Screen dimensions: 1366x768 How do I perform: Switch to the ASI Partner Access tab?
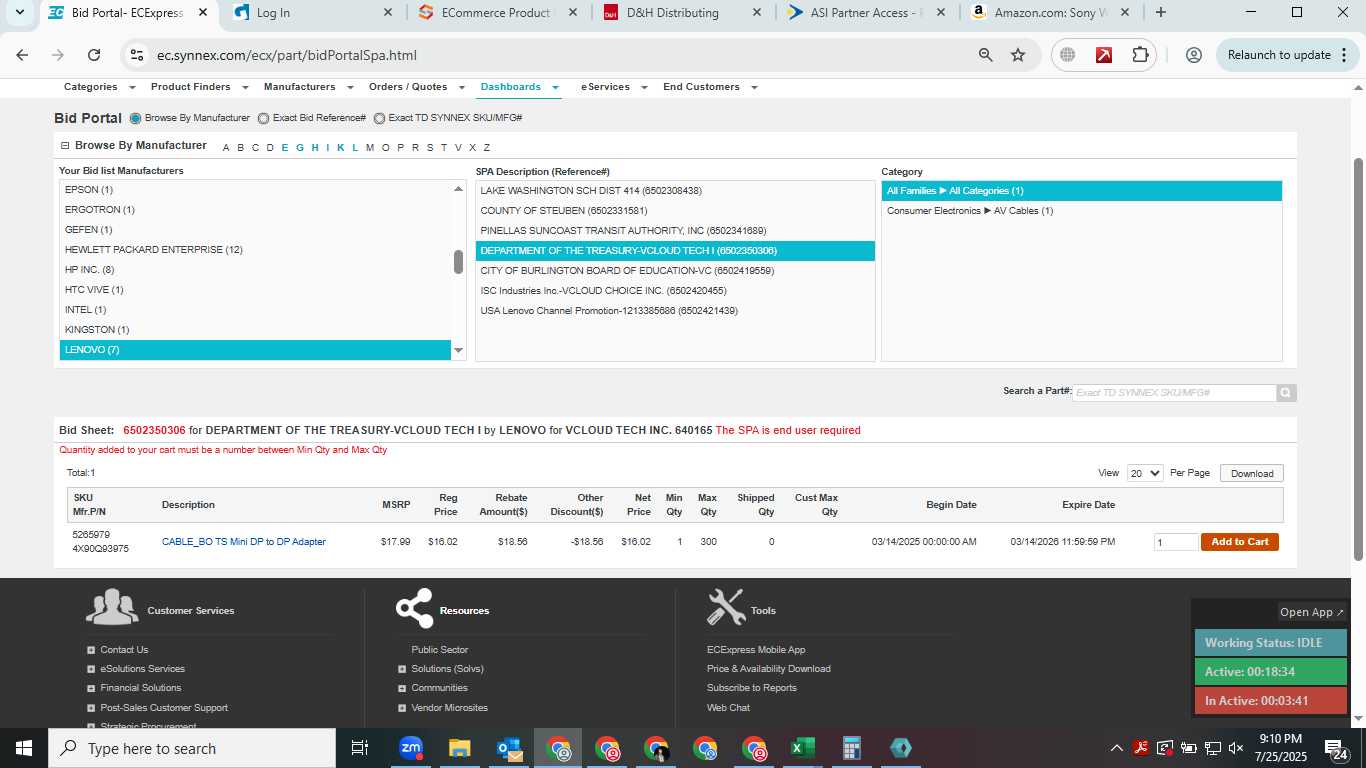click(x=867, y=13)
